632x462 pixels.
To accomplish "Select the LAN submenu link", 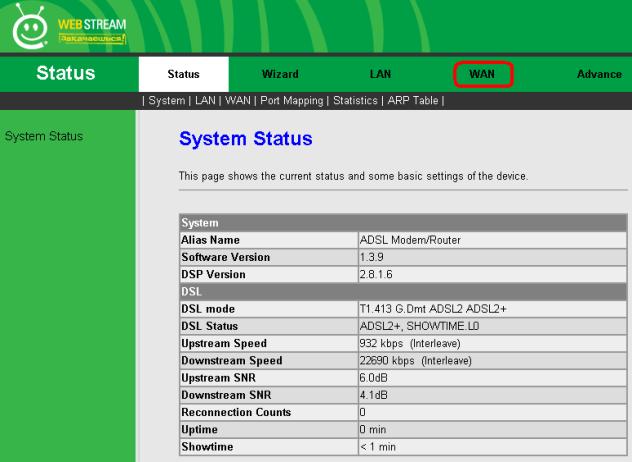I will (205, 100).
